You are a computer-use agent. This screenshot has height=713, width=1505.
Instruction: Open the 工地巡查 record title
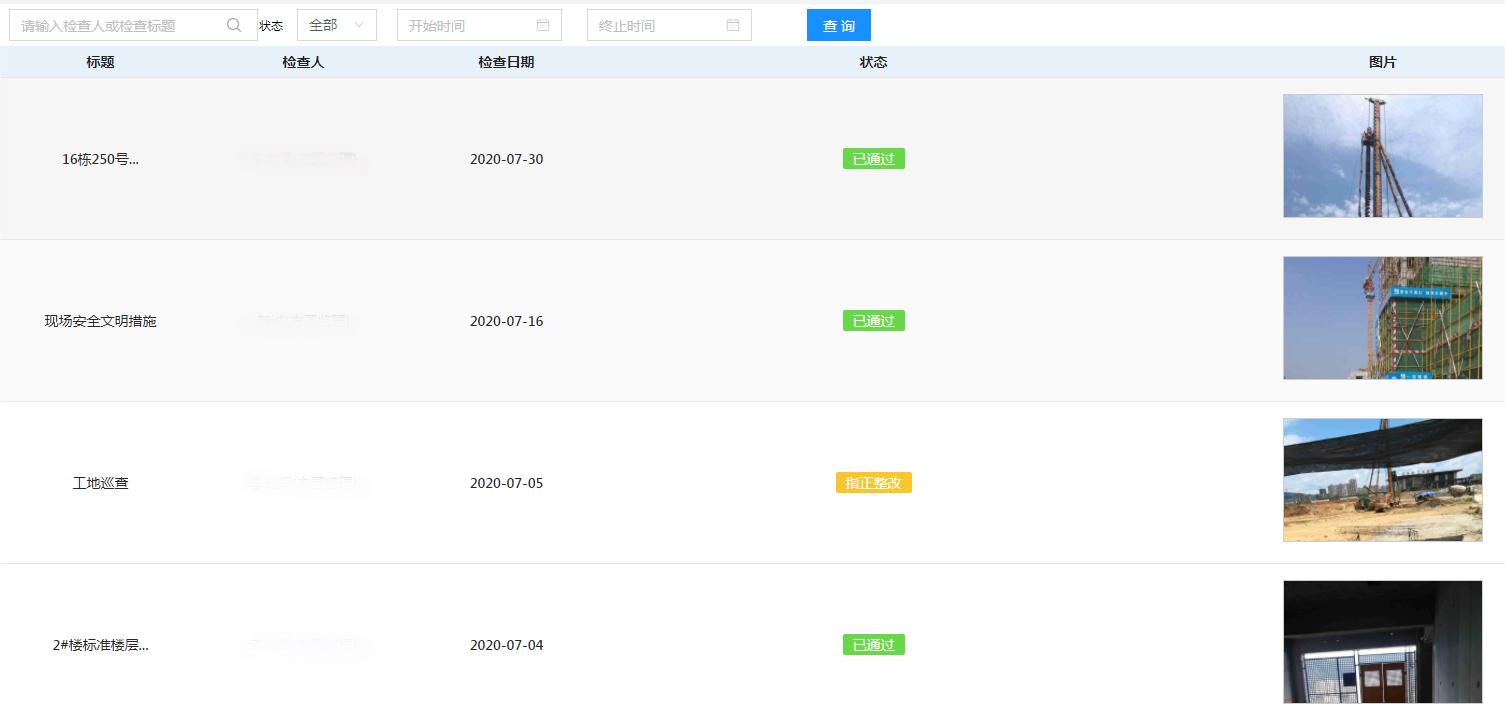click(x=100, y=483)
